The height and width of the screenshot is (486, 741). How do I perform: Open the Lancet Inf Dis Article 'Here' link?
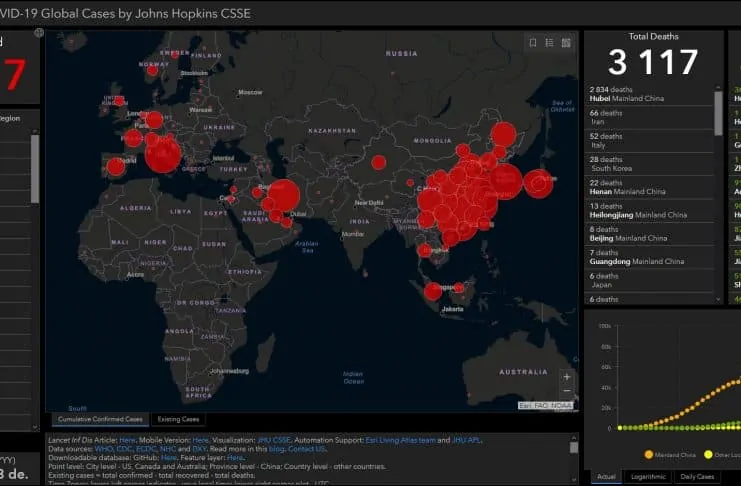(x=127, y=440)
